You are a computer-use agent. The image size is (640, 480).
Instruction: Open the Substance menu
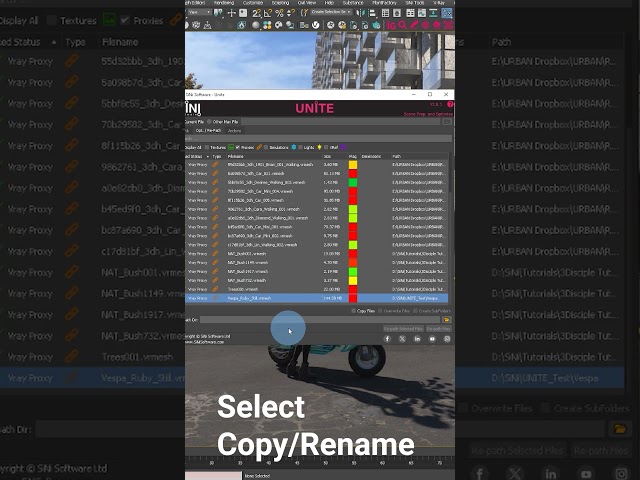coord(353,3)
